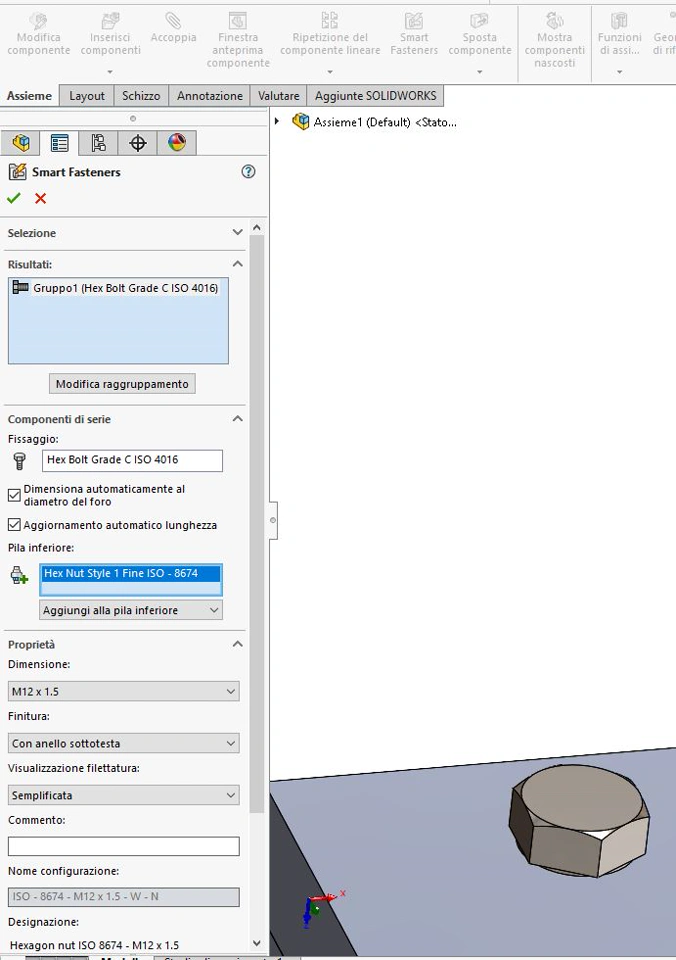Image resolution: width=676 pixels, height=960 pixels.
Task: Click Modifica componente ribbon tool
Action: (39, 34)
